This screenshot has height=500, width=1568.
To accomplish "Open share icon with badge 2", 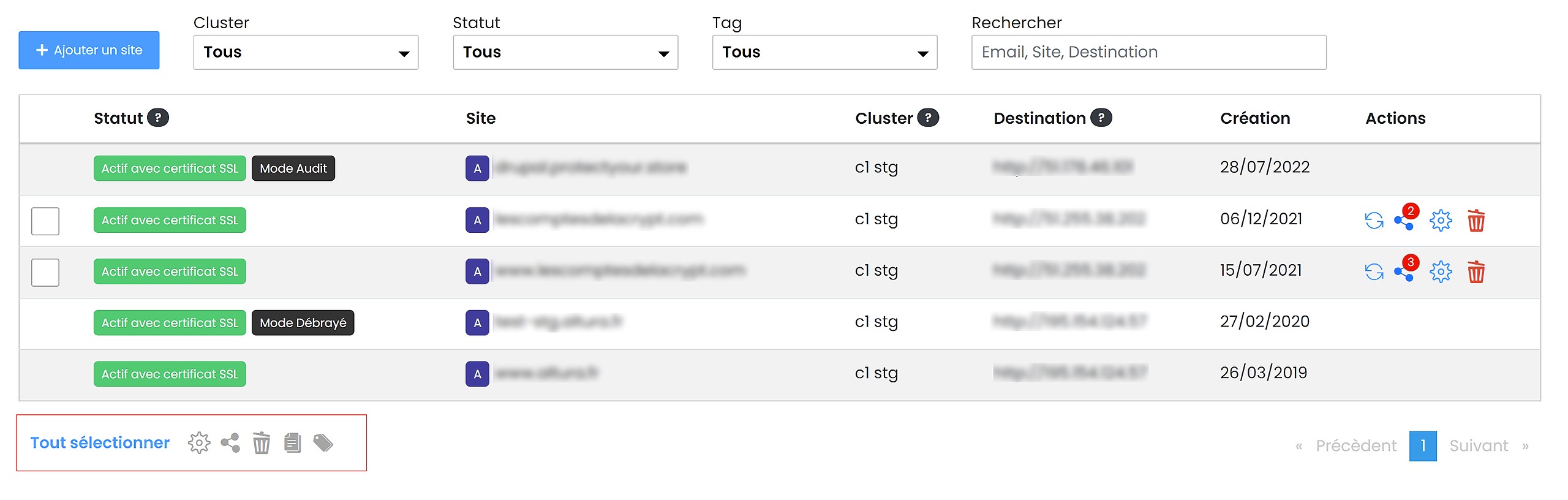I will coord(1406,218).
